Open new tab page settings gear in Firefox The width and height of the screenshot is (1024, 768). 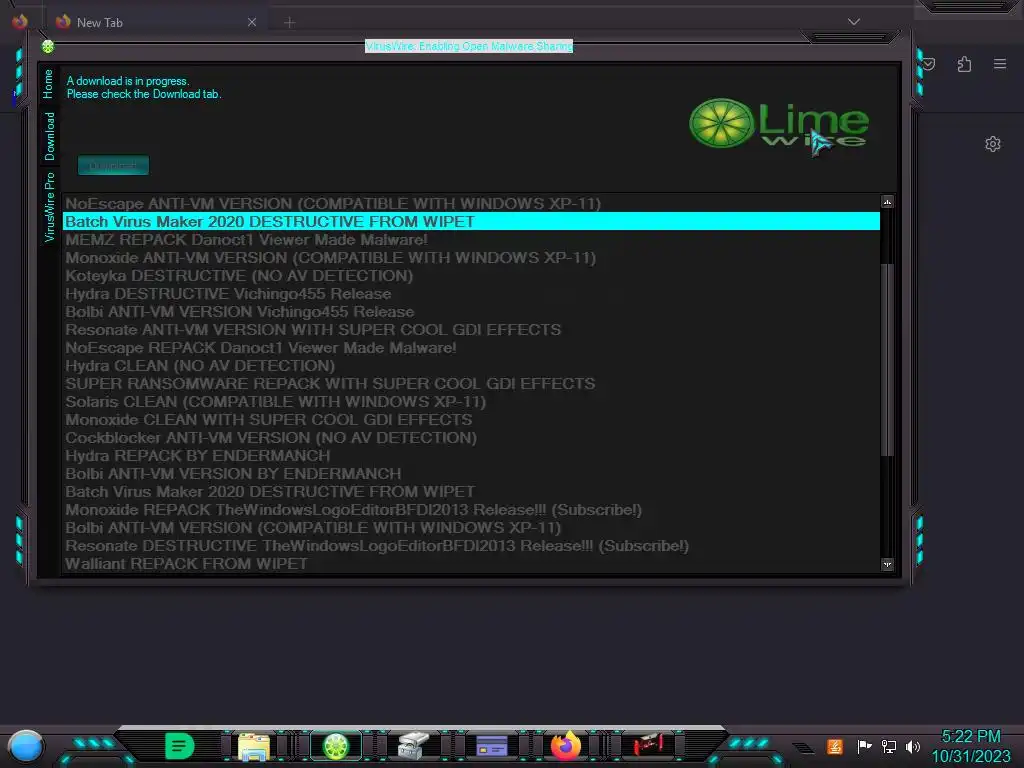993,144
